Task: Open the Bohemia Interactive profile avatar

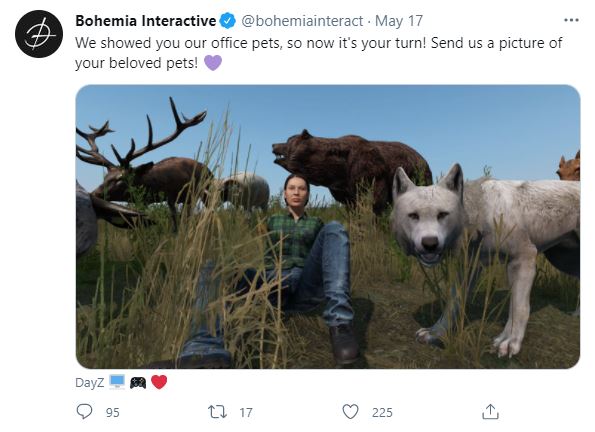Action: pyautogui.click(x=39, y=34)
